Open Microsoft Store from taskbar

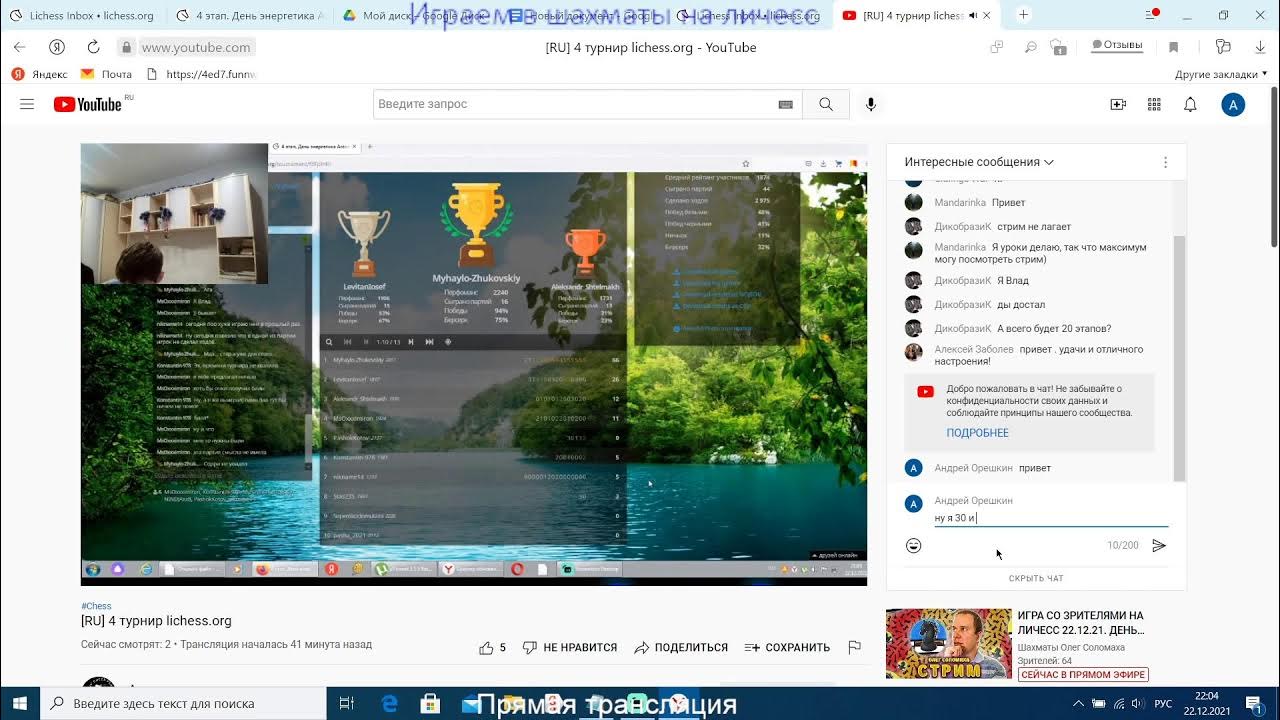[x=430, y=703]
